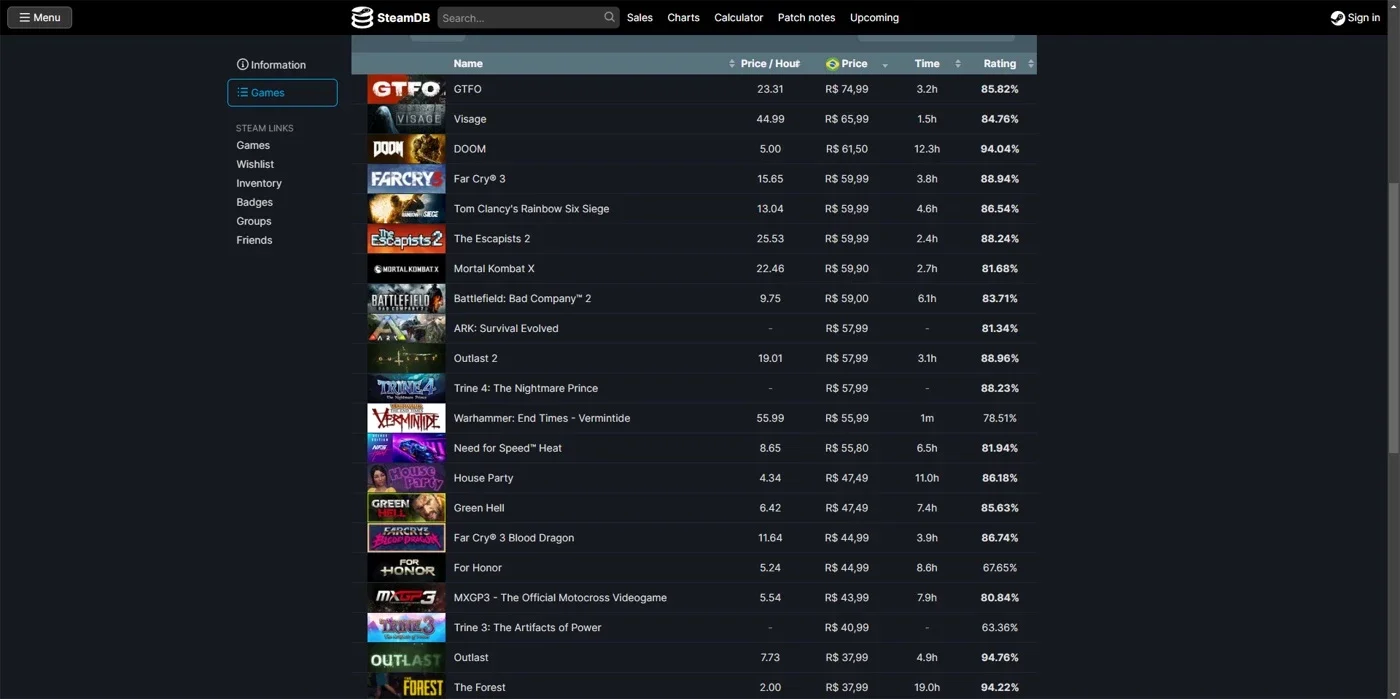Select the Games tab in sidebar
Screen dimensions: 1400x699
click(282, 93)
